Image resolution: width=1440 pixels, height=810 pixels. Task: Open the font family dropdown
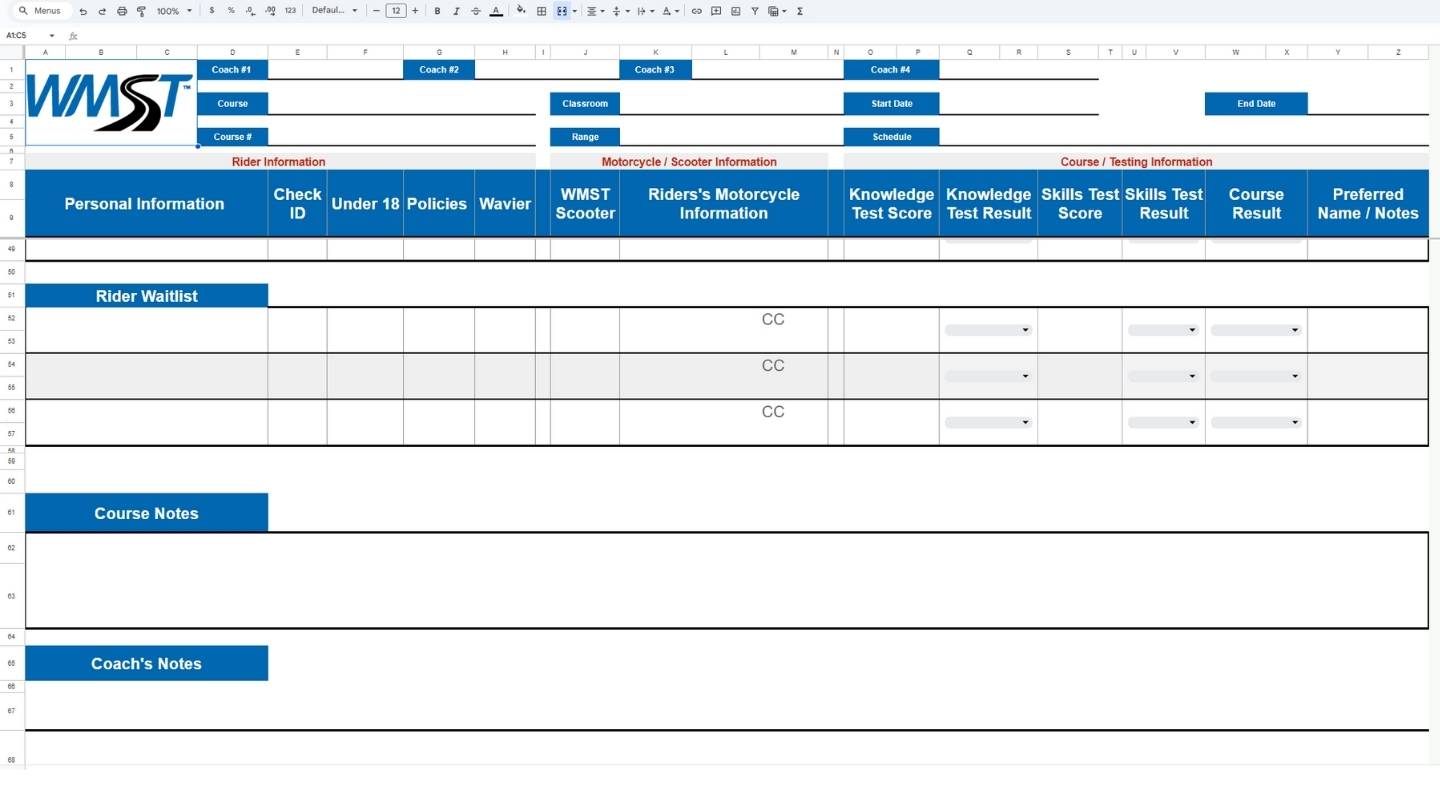coord(334,11)
